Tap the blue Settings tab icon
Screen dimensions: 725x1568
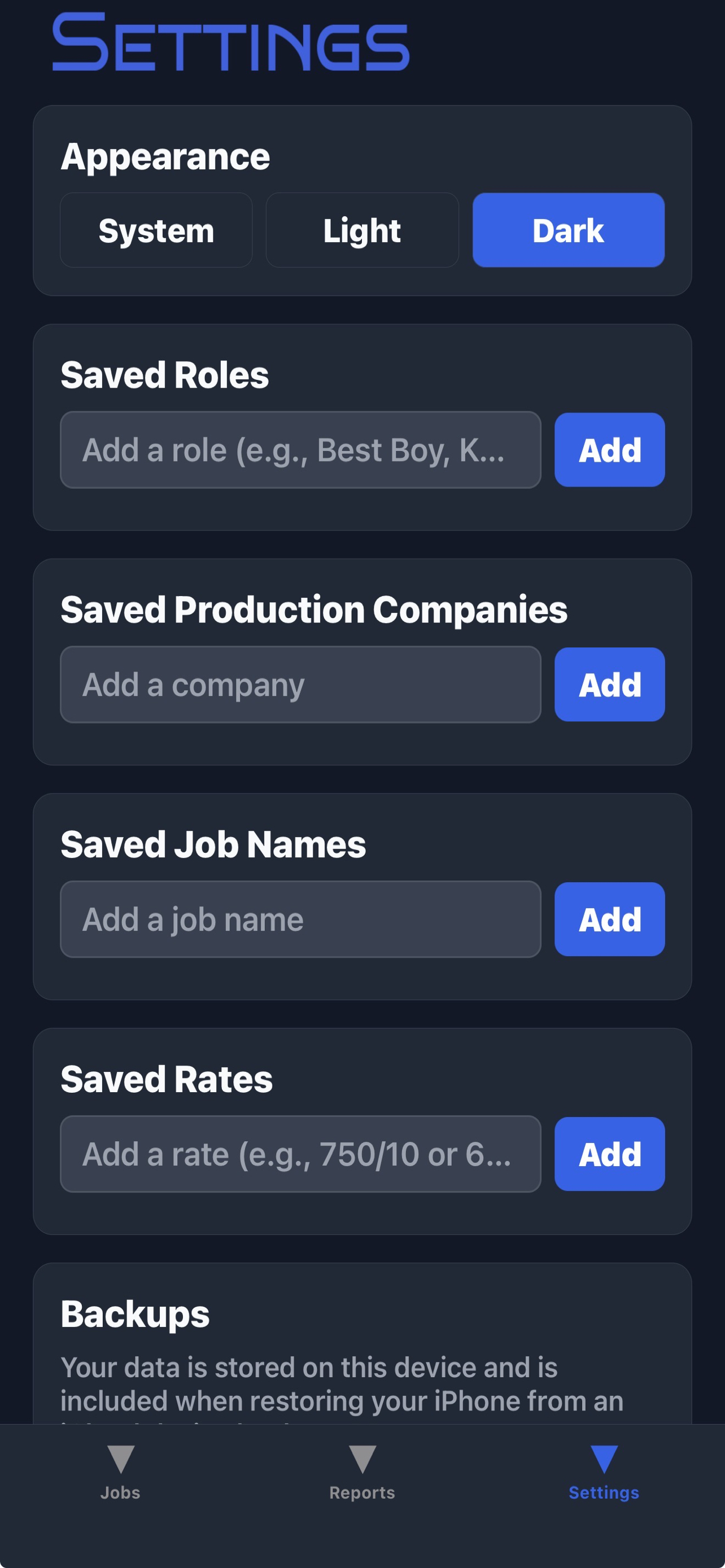click(x=604, y=1459)
